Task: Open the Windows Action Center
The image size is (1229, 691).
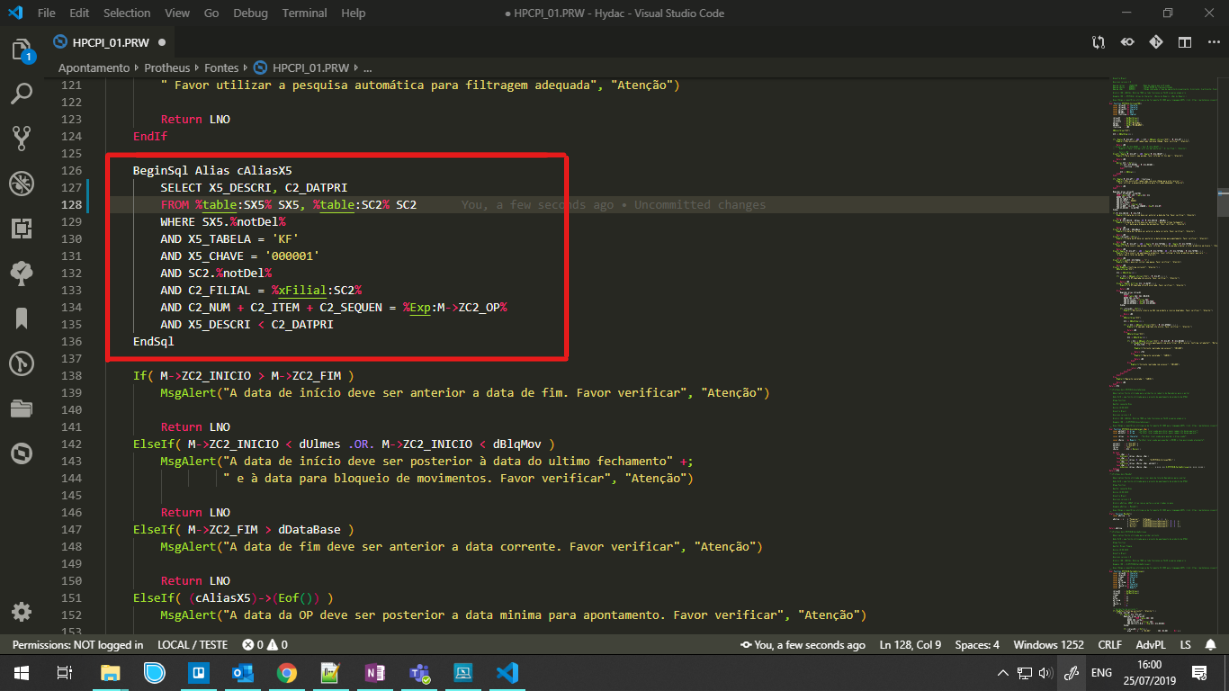Action: tap(1199, 673)
